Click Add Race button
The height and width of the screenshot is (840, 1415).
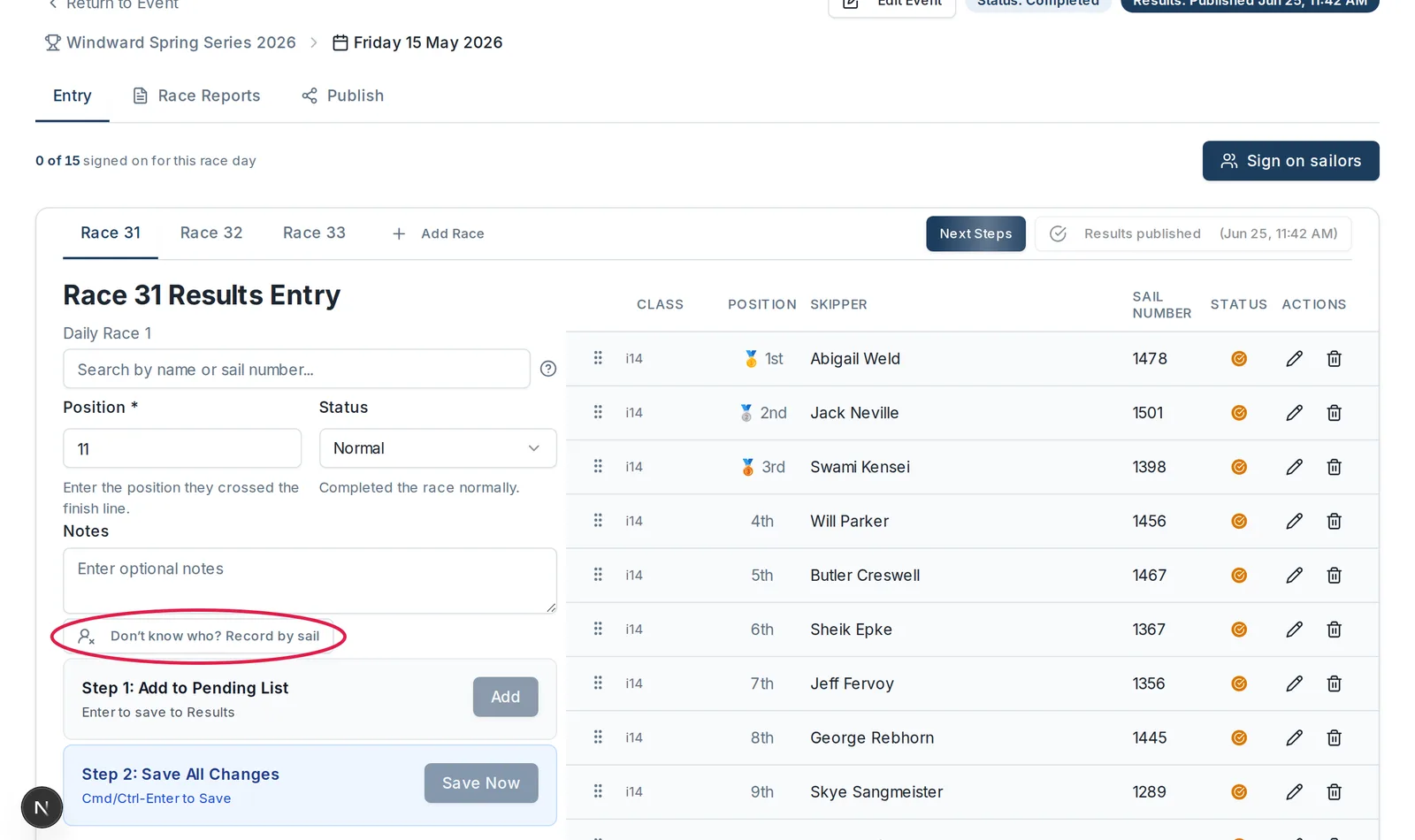coord(439,233)
